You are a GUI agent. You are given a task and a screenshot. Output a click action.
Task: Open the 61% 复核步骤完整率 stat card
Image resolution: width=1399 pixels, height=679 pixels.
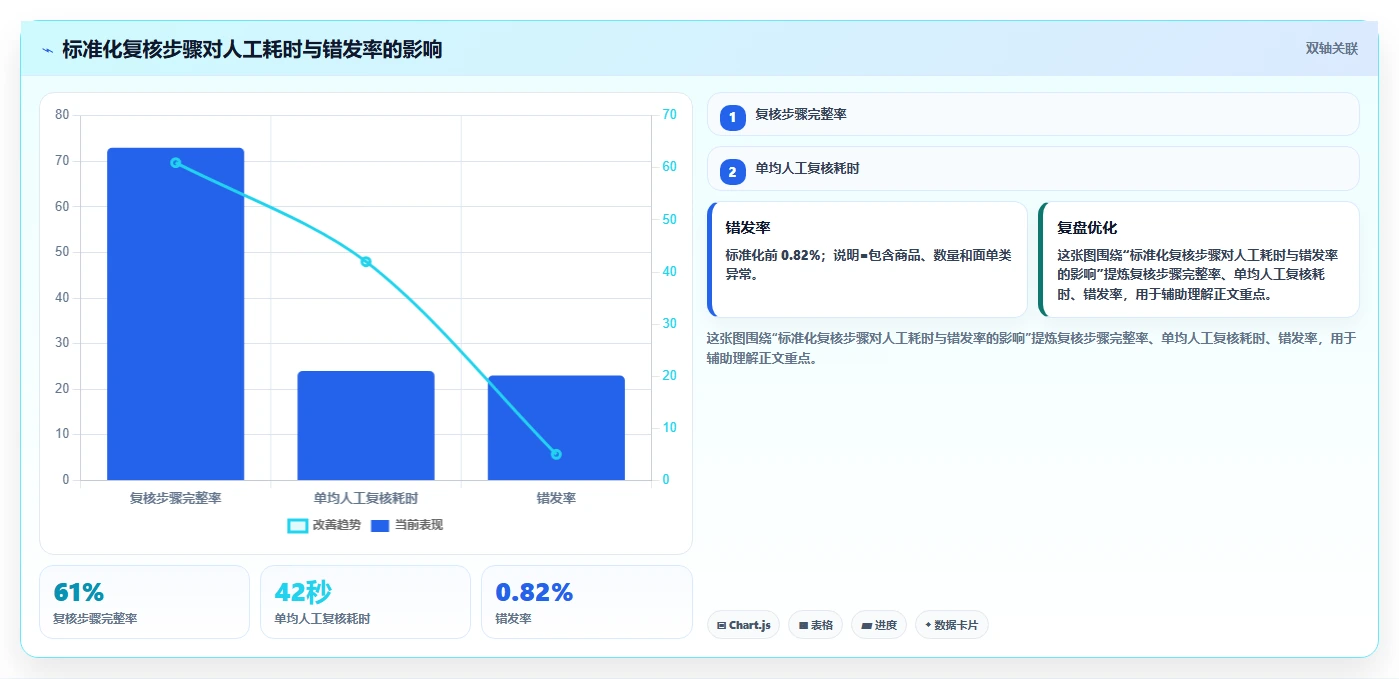click(x=144, y=602)
